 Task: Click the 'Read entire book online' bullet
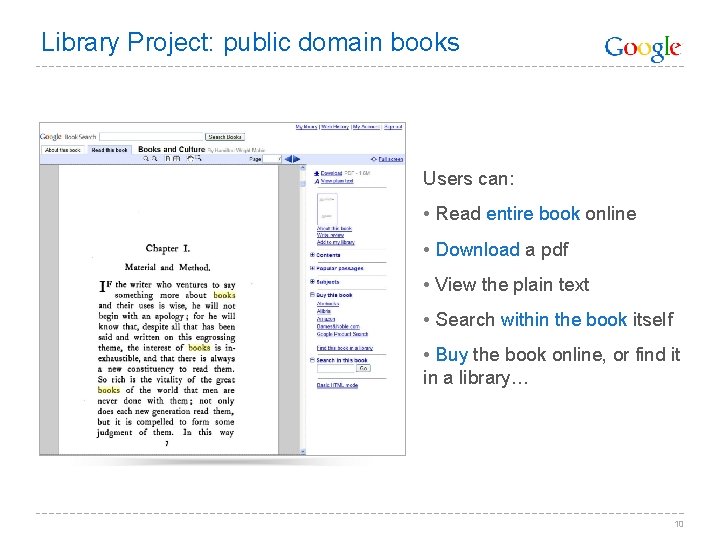[x=530, y=214]
